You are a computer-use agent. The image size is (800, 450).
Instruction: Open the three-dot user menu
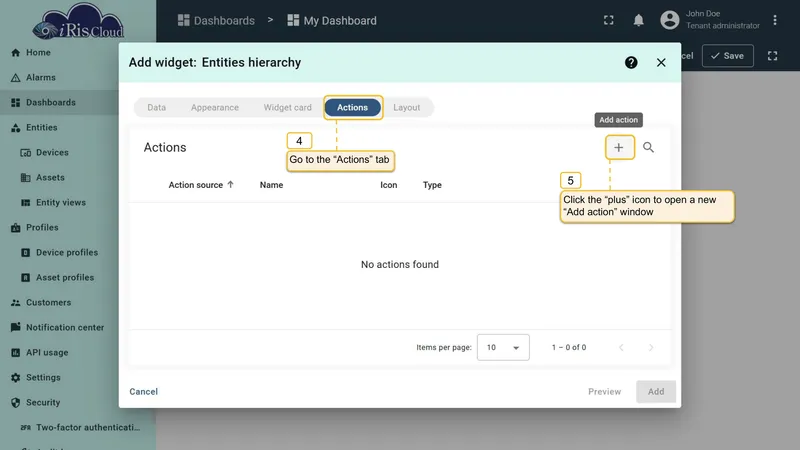coord(774,20)
